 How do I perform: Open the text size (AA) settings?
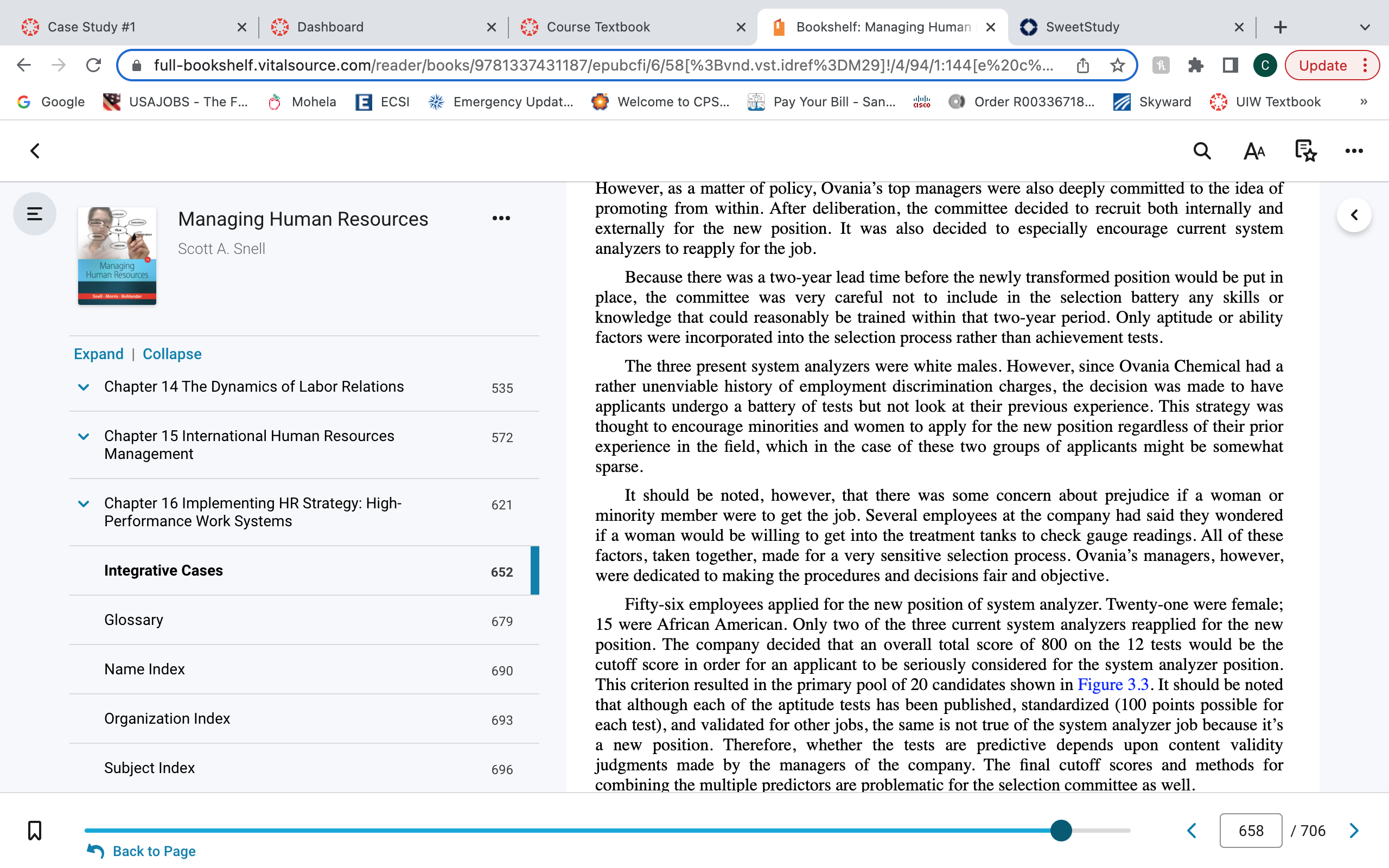click(1254, 151)
